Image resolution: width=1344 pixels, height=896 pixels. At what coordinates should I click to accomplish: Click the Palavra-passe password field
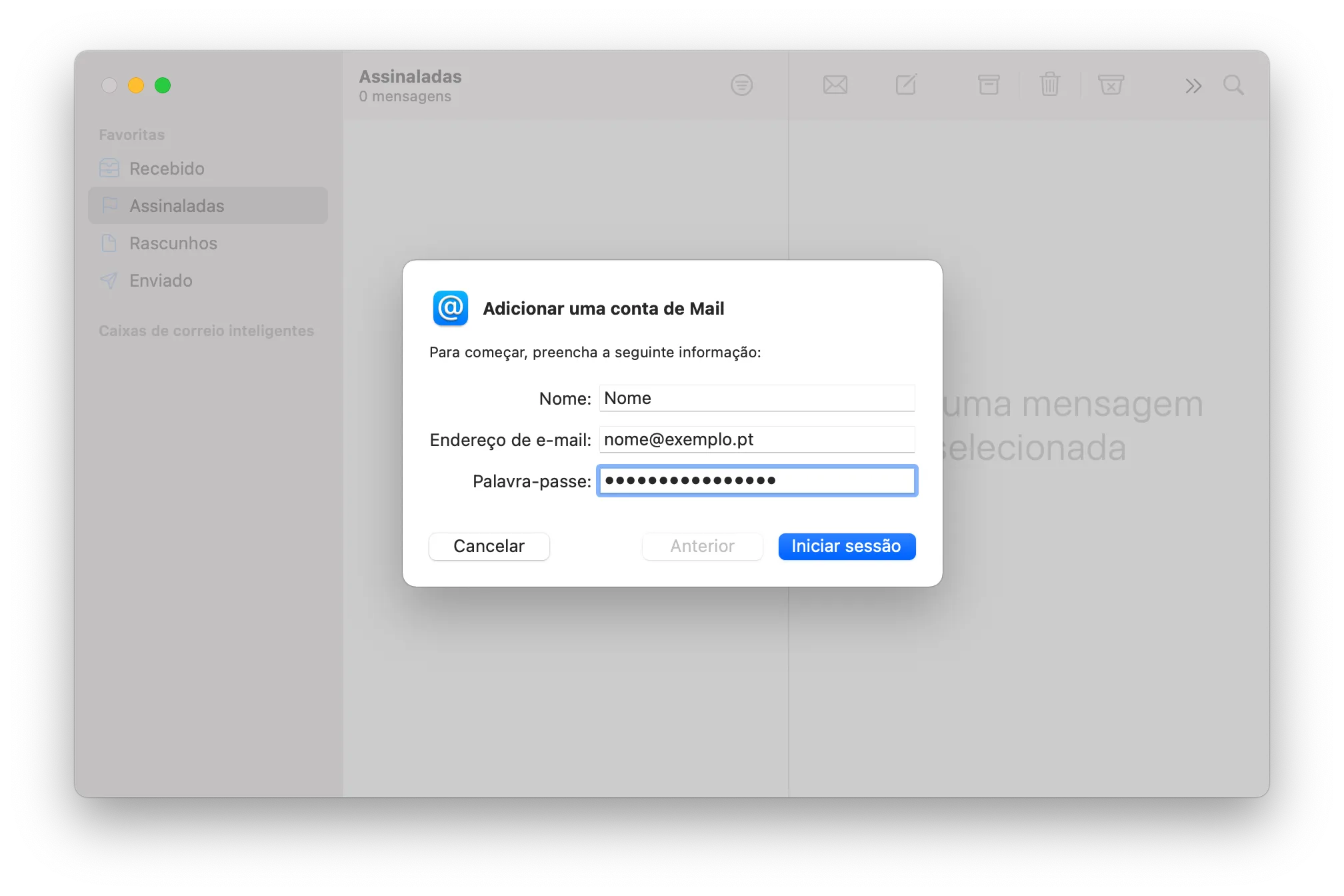[757, 481]
